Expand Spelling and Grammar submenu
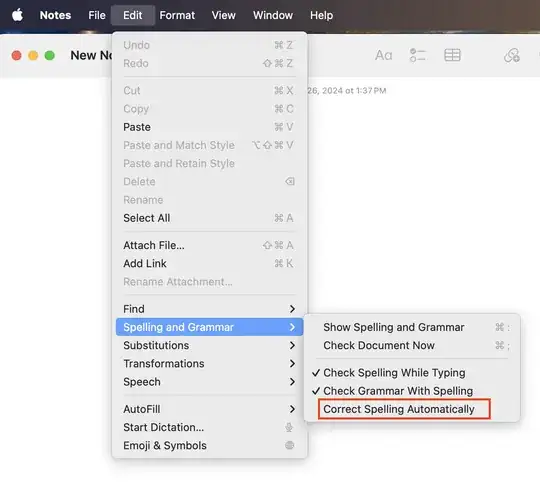Viewport: 540px width, 484px height. click(x=209, y=327)
